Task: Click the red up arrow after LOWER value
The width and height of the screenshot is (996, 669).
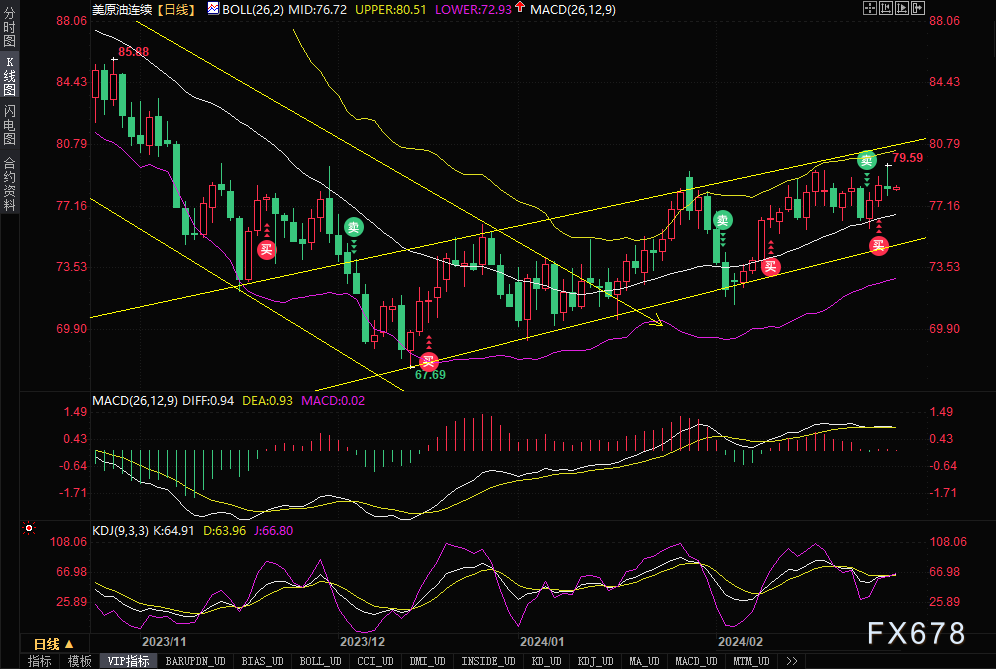Action: 520,8
